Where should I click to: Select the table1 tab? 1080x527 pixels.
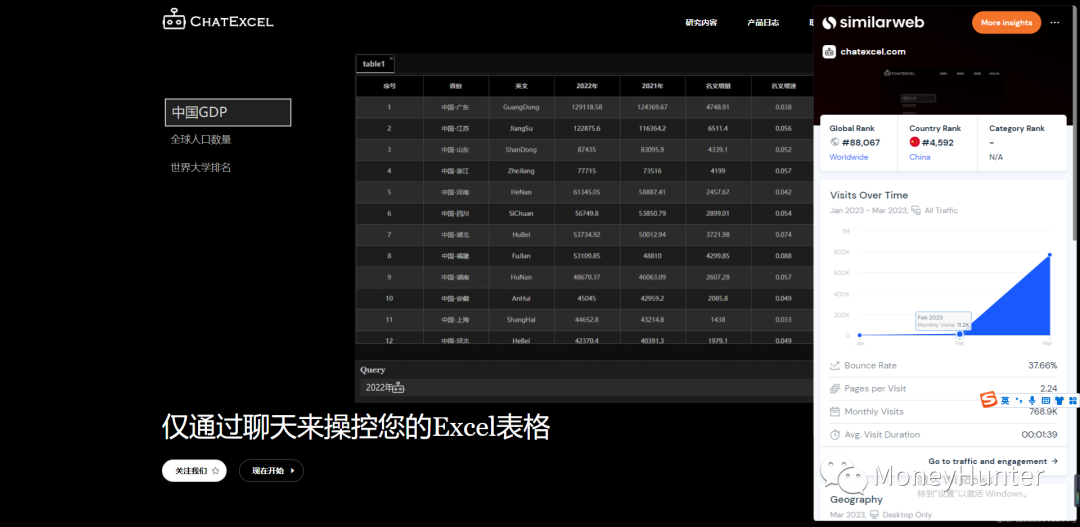pos(374,64)
